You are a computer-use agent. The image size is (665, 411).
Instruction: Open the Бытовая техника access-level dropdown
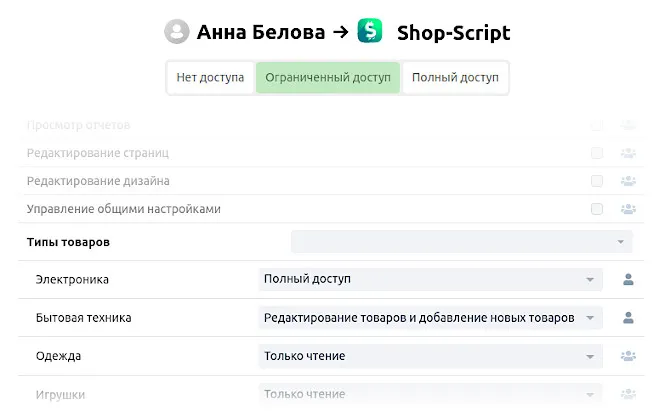[430, 317]
